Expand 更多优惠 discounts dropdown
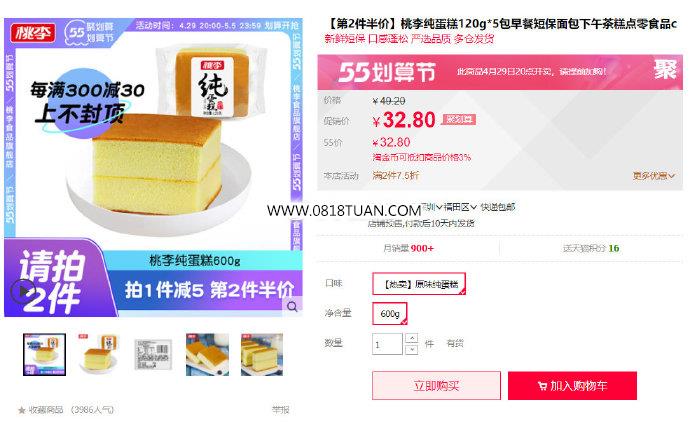 [x=653, y=176]
